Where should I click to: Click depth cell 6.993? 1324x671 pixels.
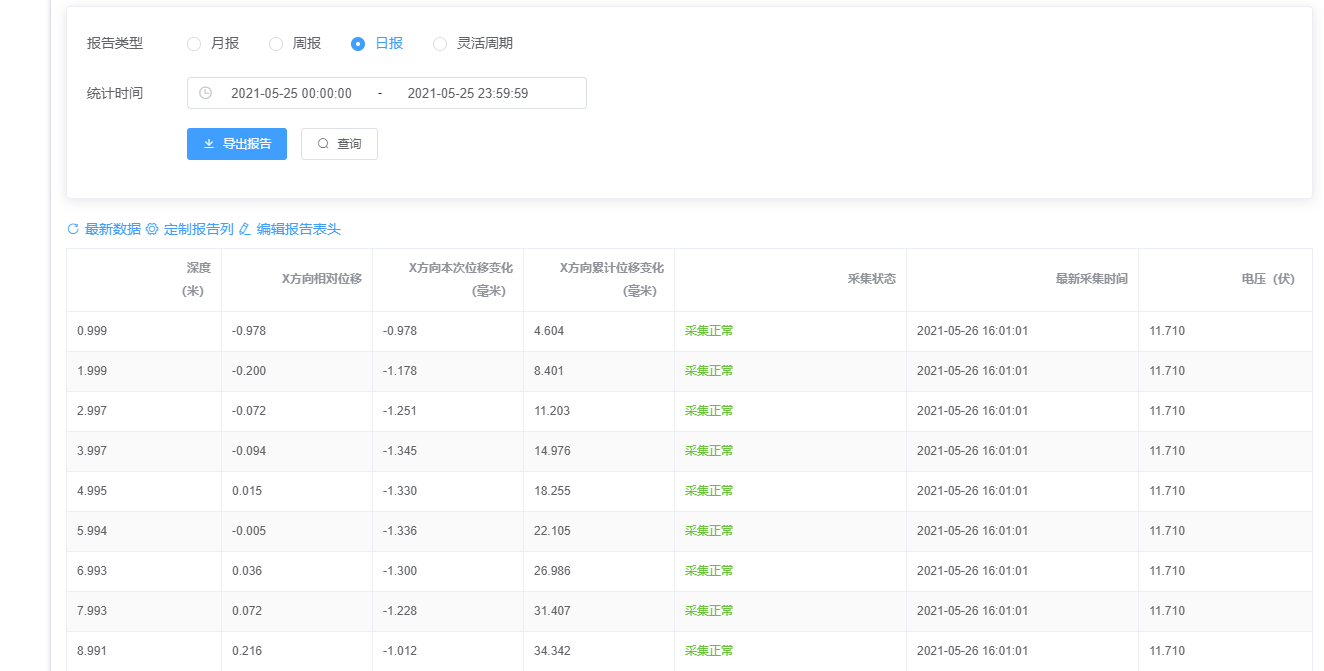coord(92,571)
